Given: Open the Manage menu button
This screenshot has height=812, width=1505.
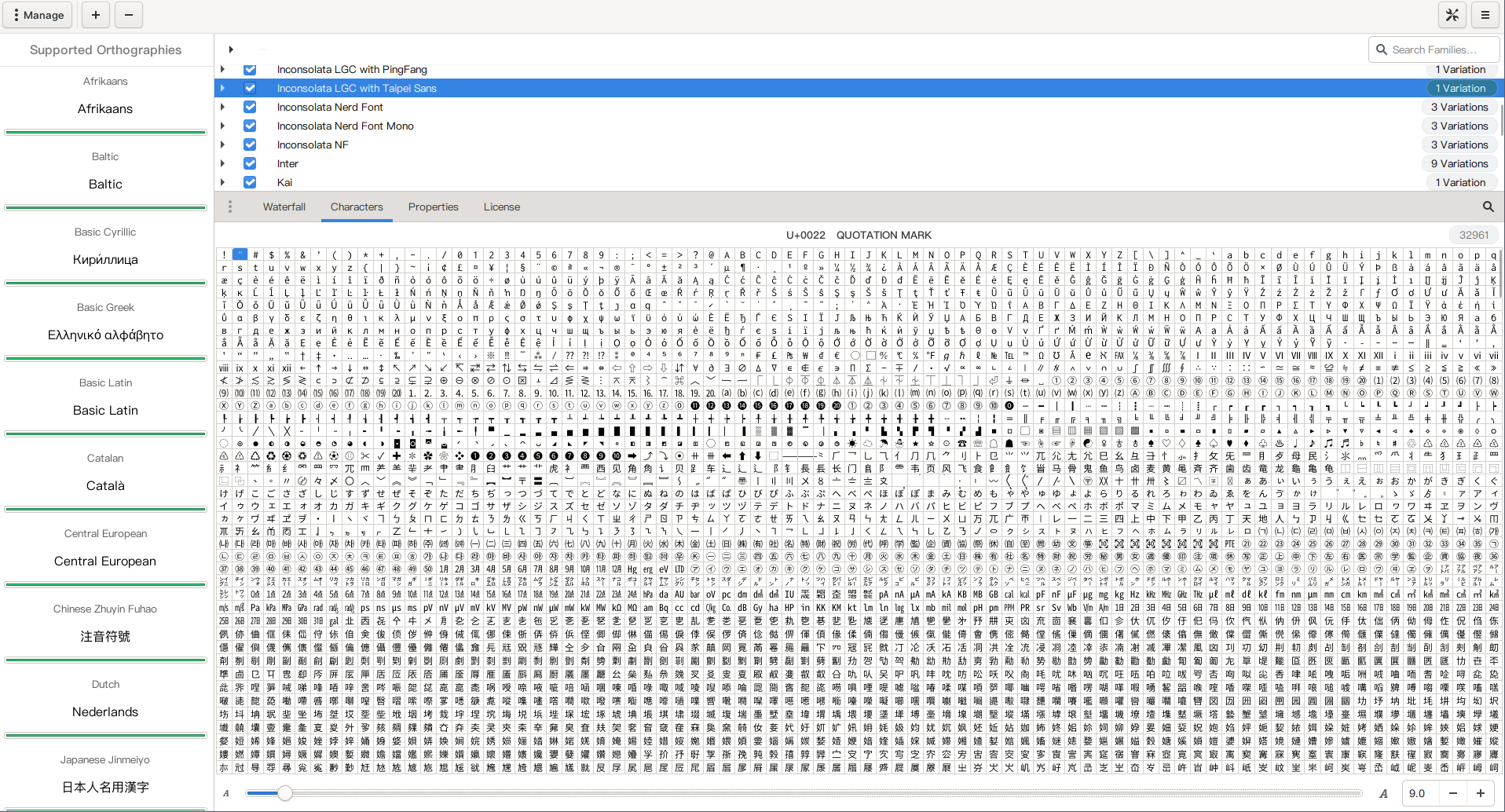Looking at the screenshot, I should tap(38, 15).
